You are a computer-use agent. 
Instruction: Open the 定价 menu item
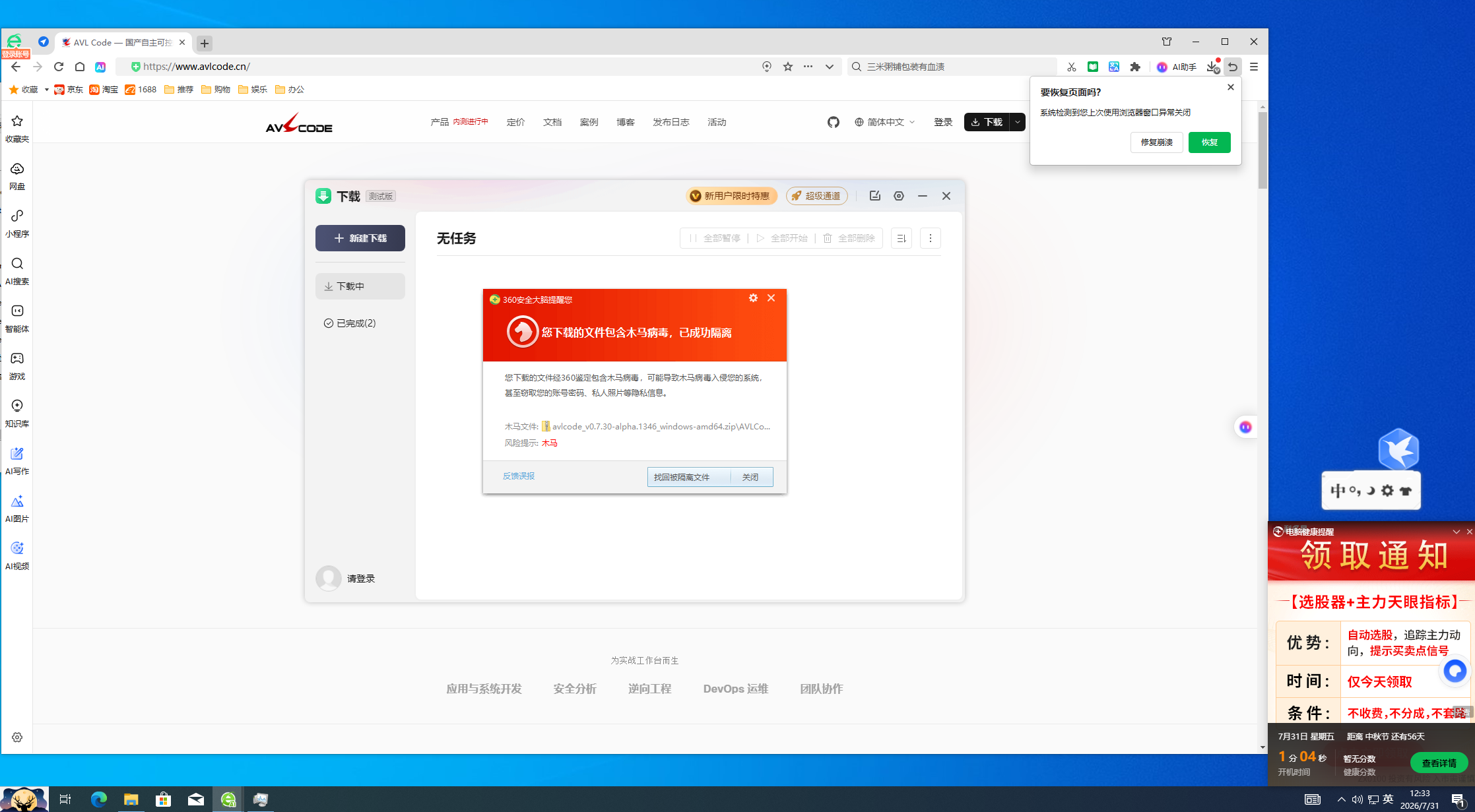515,122
